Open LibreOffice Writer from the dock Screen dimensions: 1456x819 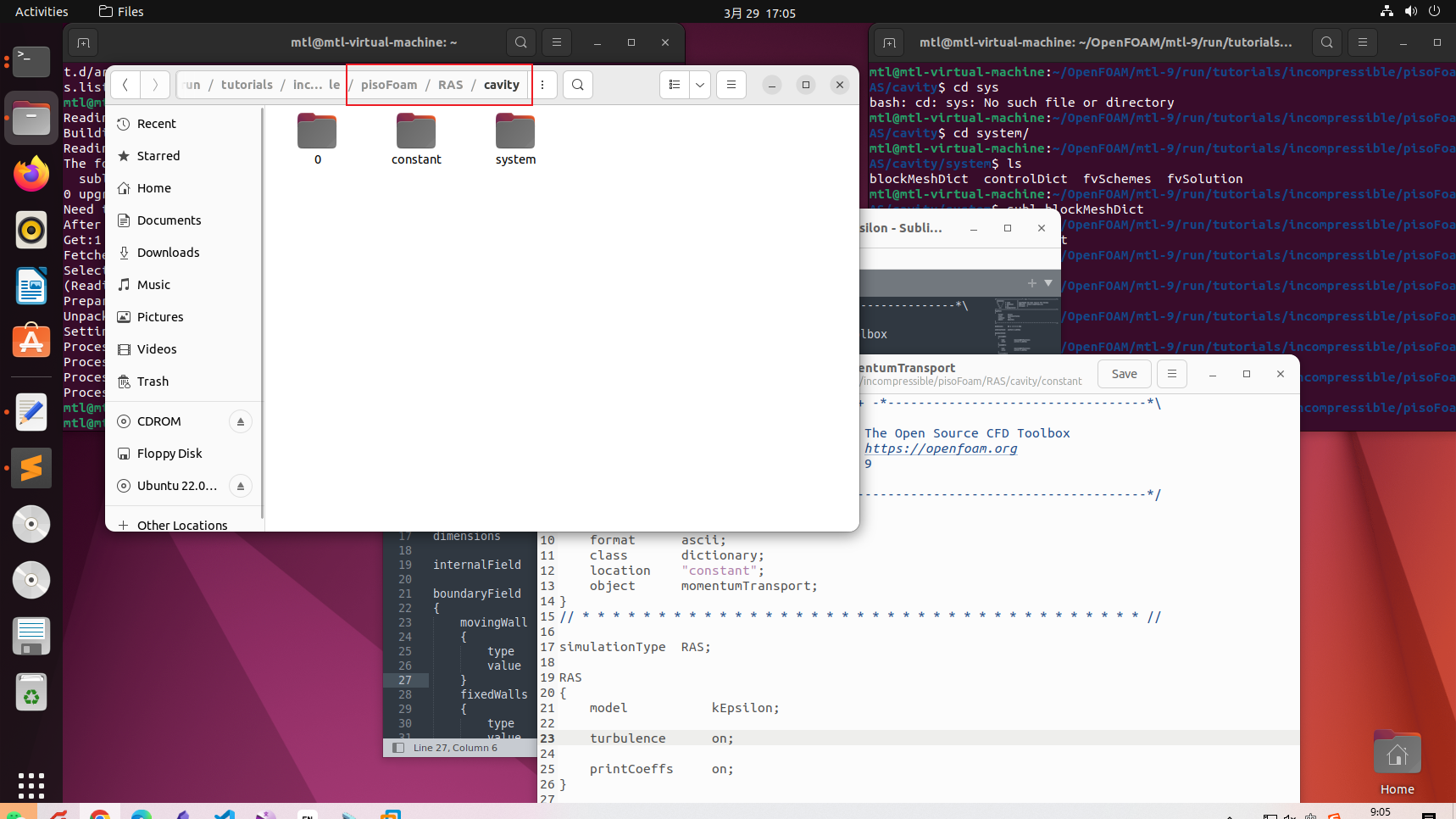(31, 286)
